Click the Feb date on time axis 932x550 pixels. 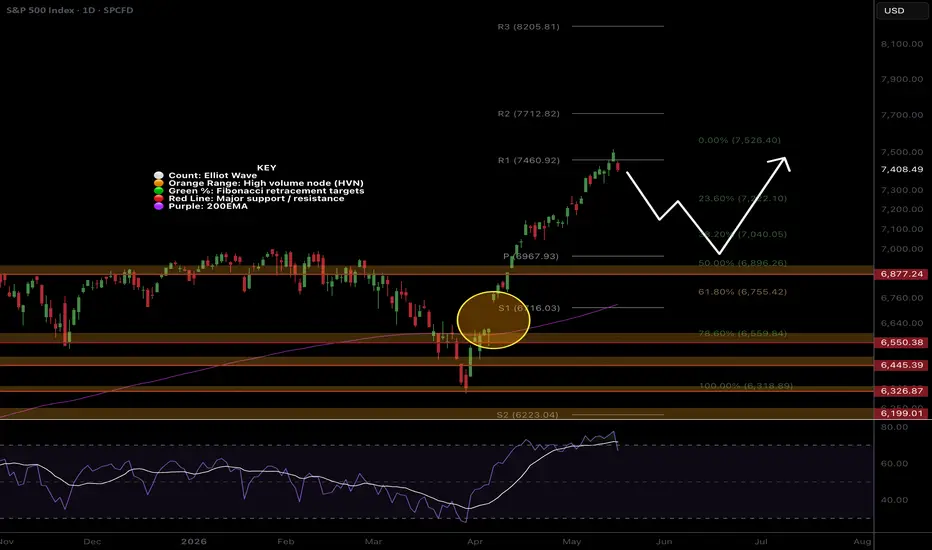tap(286, 542)
